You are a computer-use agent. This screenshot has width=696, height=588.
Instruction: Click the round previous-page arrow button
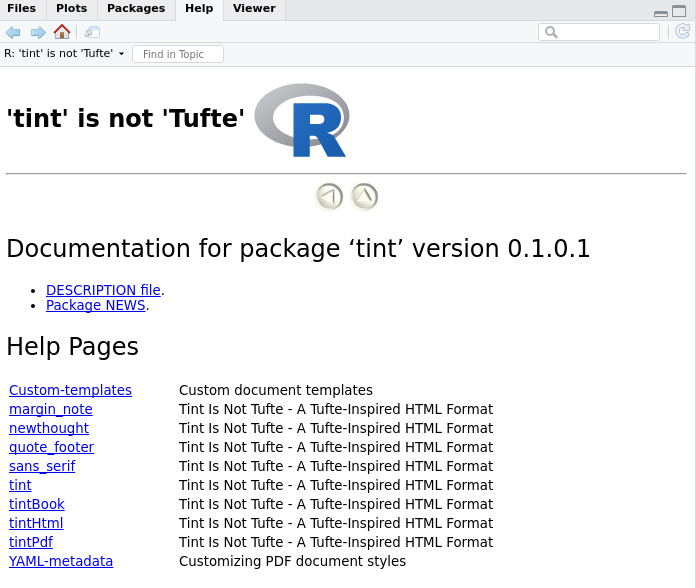[329, 197]
